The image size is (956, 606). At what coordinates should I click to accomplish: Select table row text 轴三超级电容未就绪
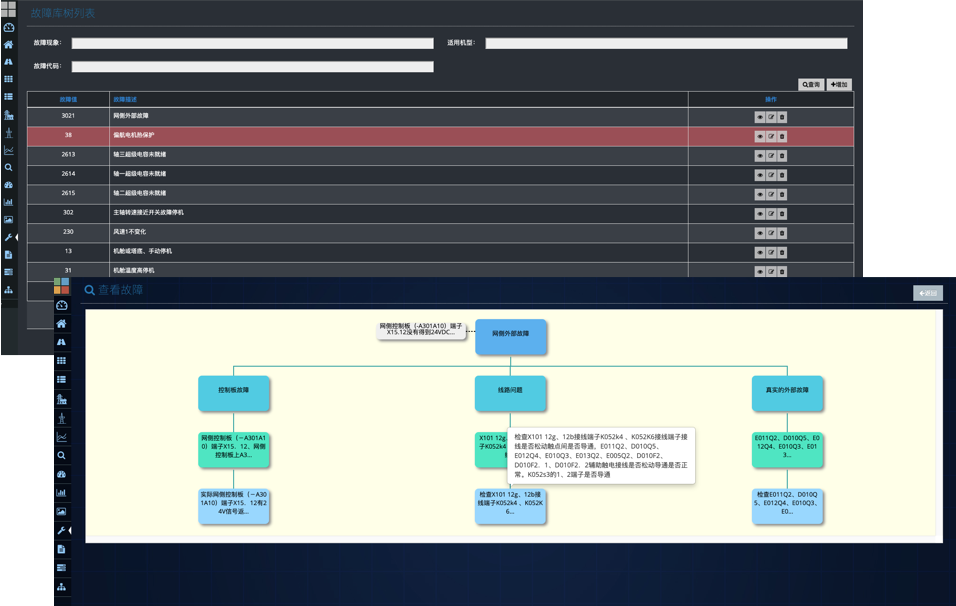coord(140,155)
